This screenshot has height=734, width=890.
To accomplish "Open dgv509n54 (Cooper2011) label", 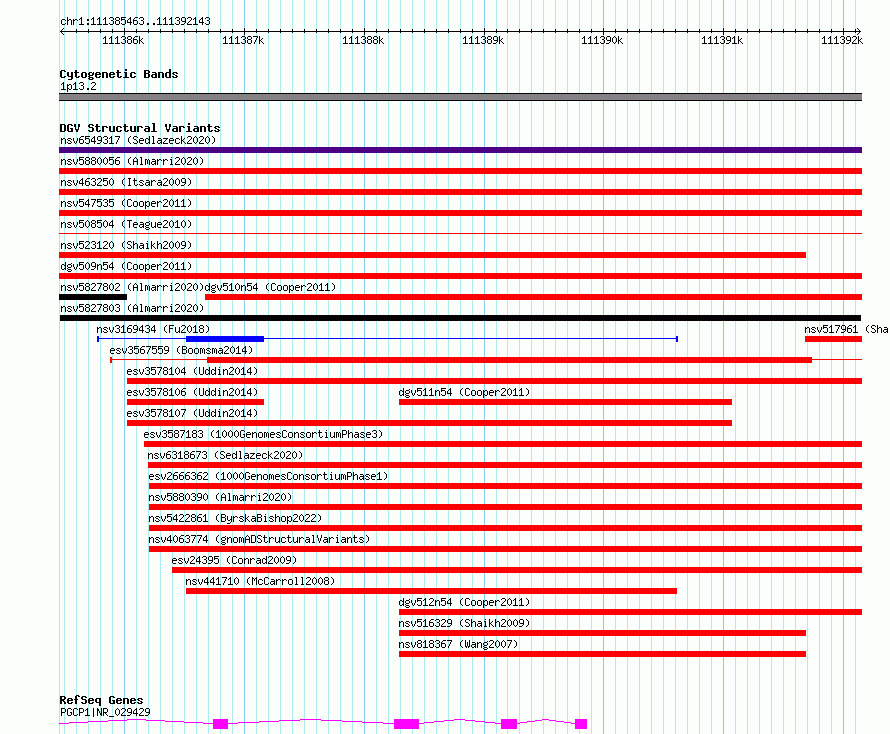I will [126, 266].
